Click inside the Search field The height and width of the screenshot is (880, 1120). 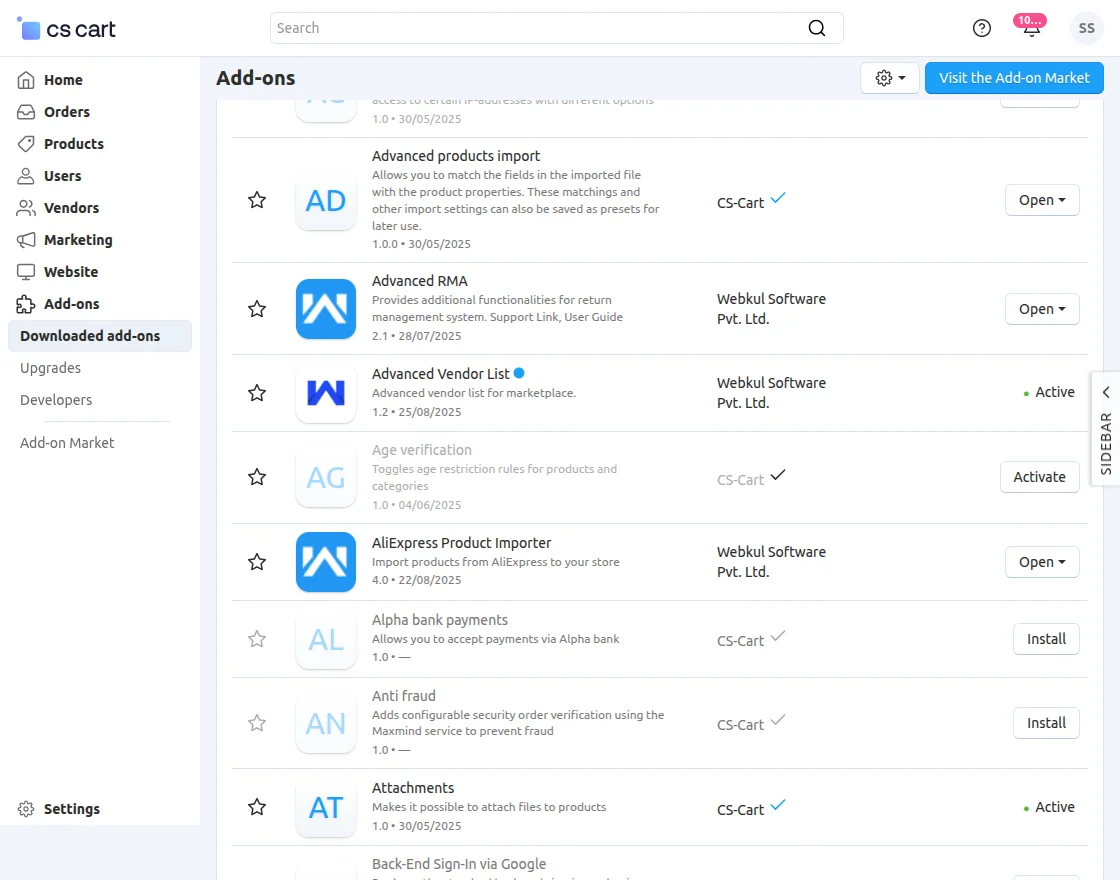pos(500,28)
